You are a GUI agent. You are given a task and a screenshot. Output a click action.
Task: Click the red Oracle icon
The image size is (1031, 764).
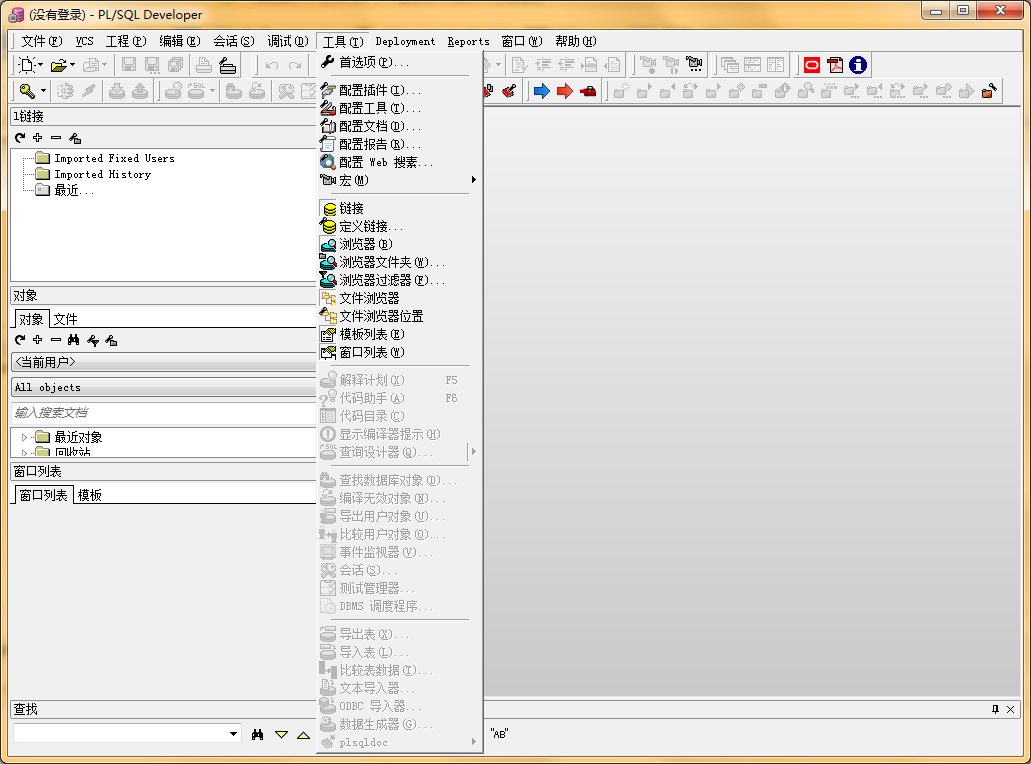pyautogui.click(x=812, y=65)
